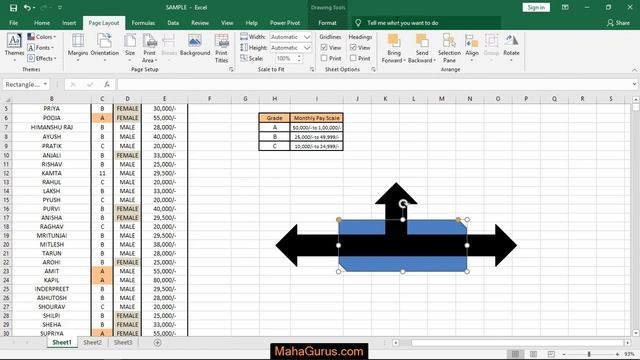Viewport: 640px width, 360px height.
Task: Open Ribbon Display Options icon
Action: tap(565, 7)
